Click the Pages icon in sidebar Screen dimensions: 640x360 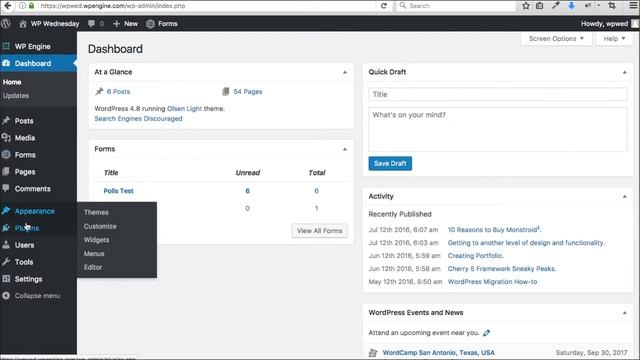(x=6, y=172)
